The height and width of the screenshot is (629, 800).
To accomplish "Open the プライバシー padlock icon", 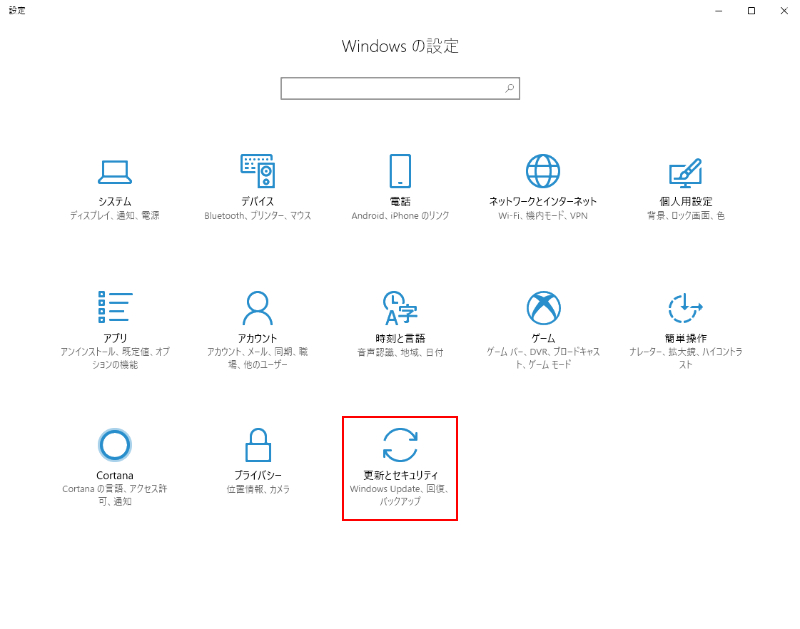I will [x=258, y=445].
